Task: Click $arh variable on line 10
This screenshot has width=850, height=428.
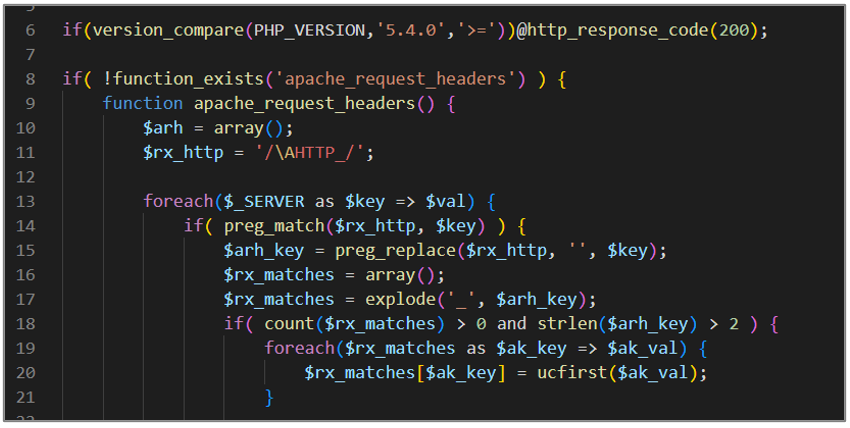Action: tap(163, 128)
